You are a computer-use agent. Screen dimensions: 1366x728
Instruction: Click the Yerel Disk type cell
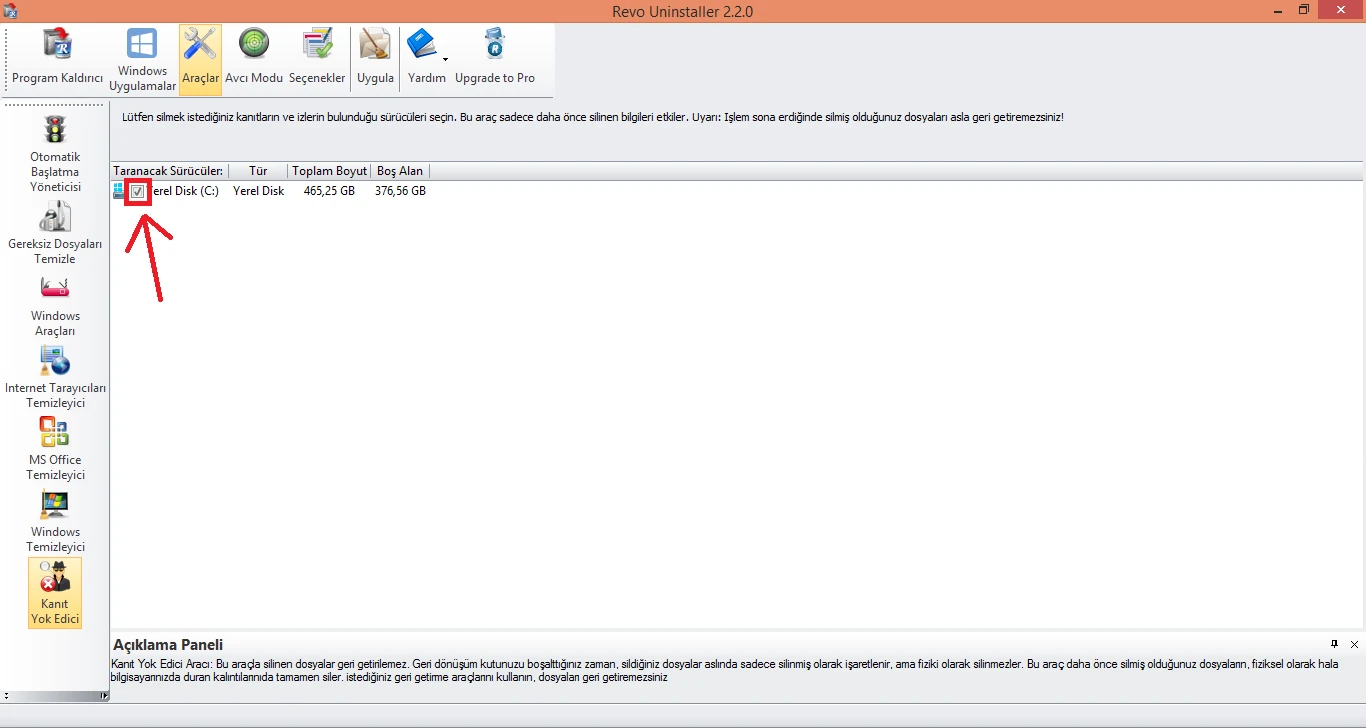coord(258,191)
